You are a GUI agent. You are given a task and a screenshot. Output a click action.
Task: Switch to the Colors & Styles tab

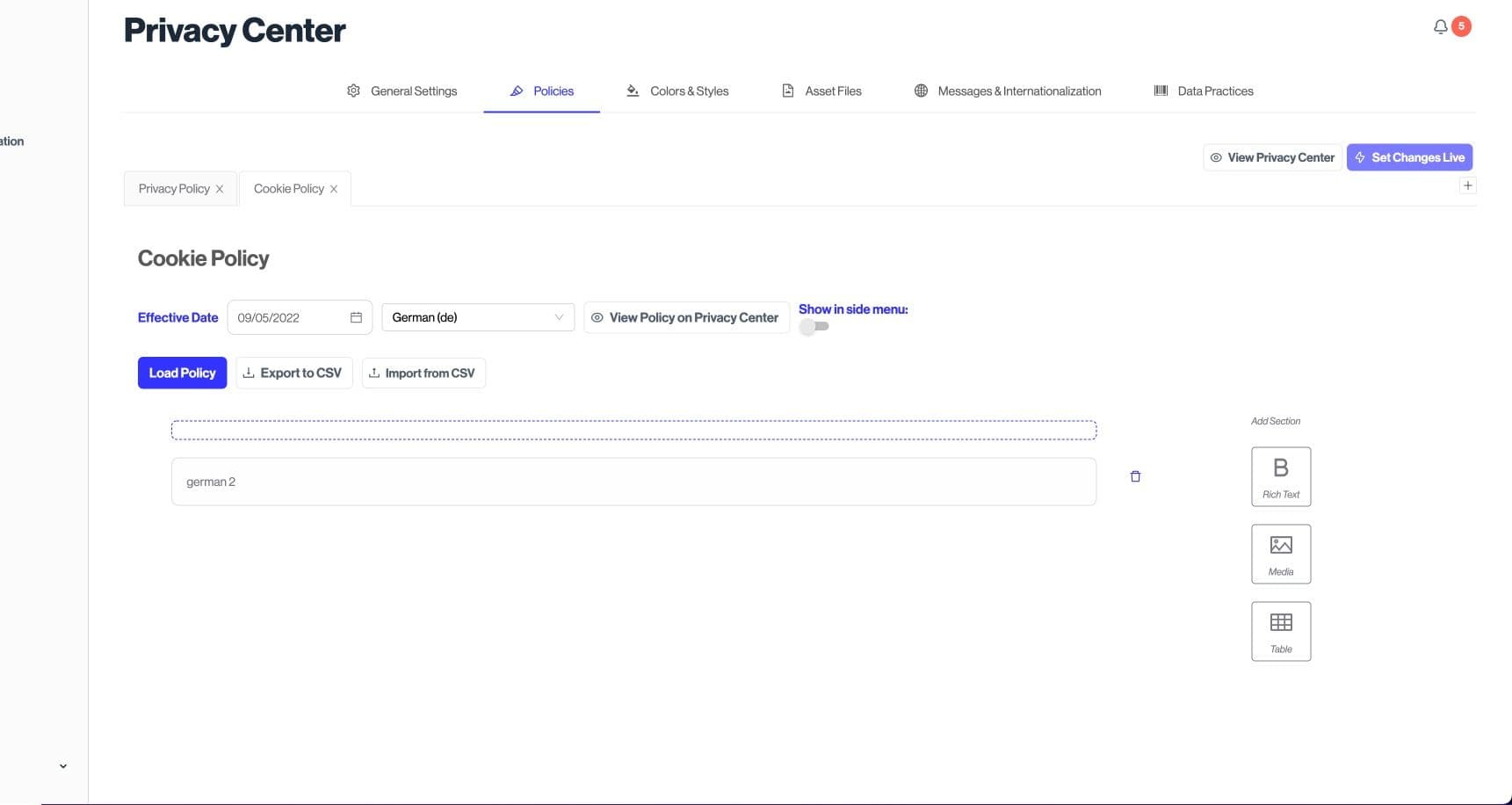[x=677, y=91]
